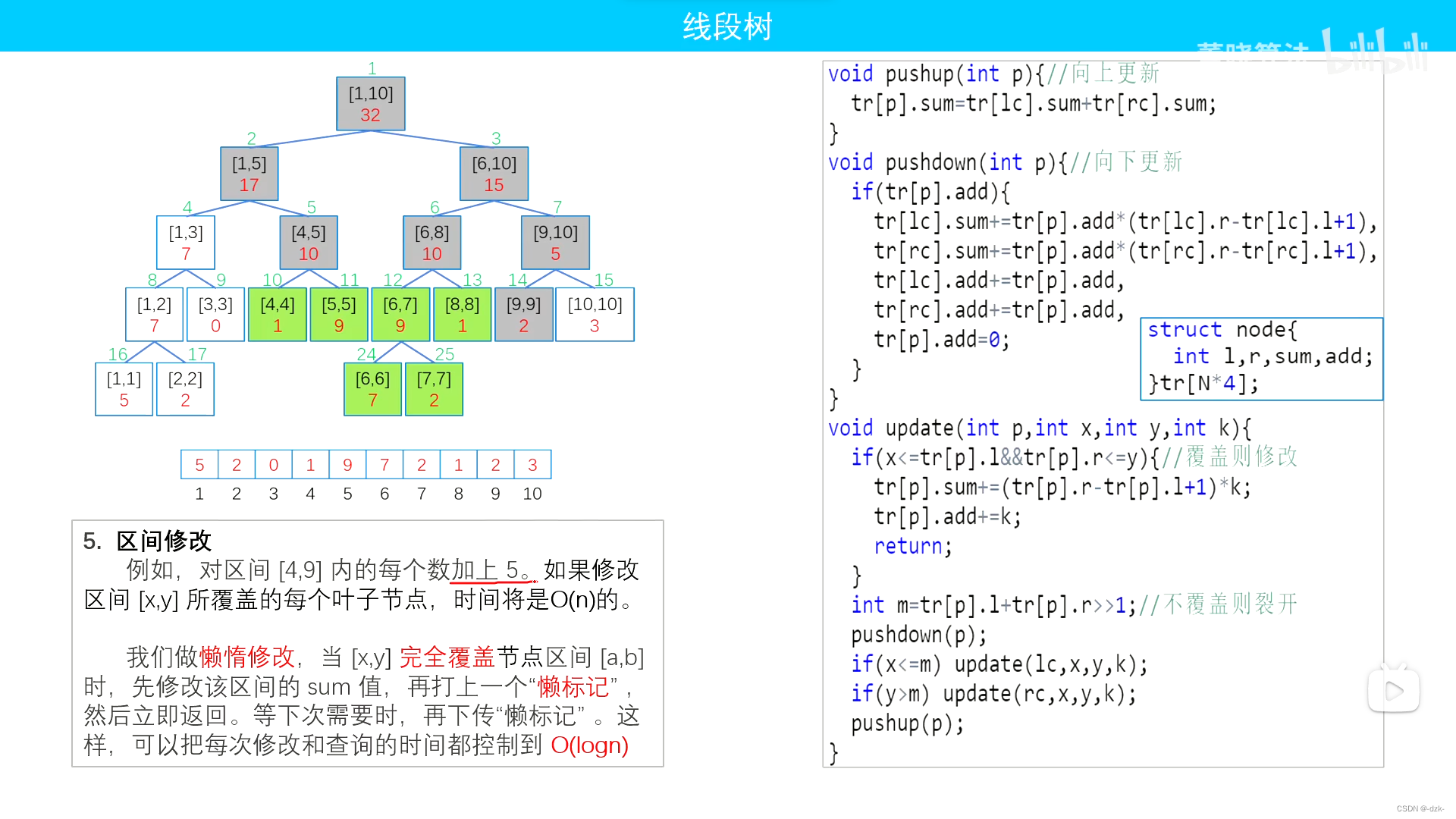The width and height of the screenshot is (1456, 819).
Task: Click array cell at index 5 (value 9)
Action: point(347,465)
